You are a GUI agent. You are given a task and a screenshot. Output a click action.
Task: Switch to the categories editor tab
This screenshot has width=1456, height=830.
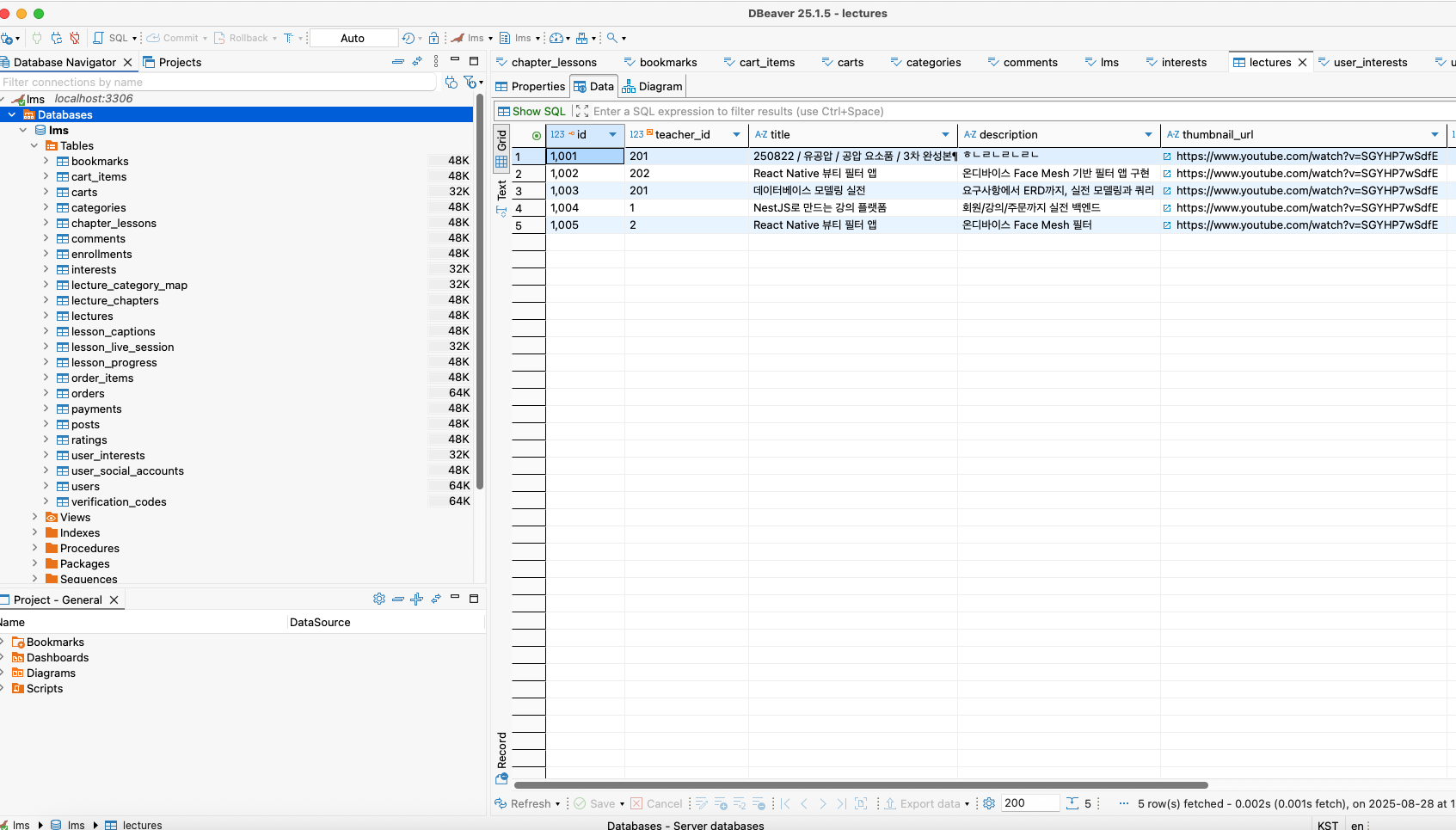[x=925, y=62]
